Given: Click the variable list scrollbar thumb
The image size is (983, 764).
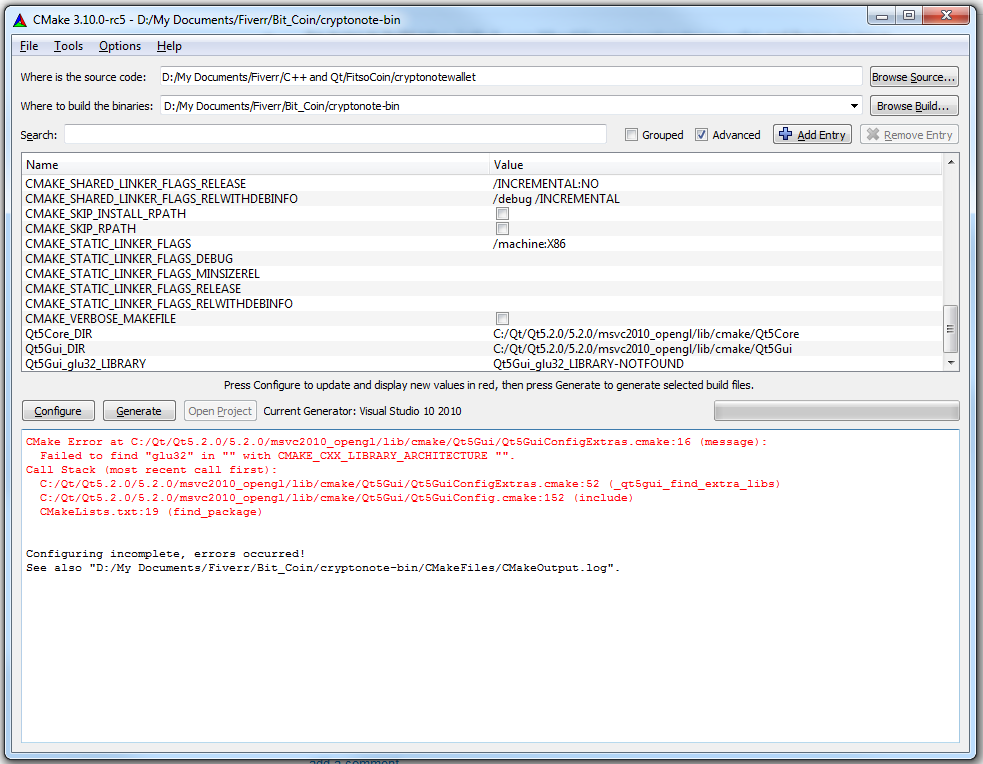Looking at the screenshot, I should pos(951,329).
